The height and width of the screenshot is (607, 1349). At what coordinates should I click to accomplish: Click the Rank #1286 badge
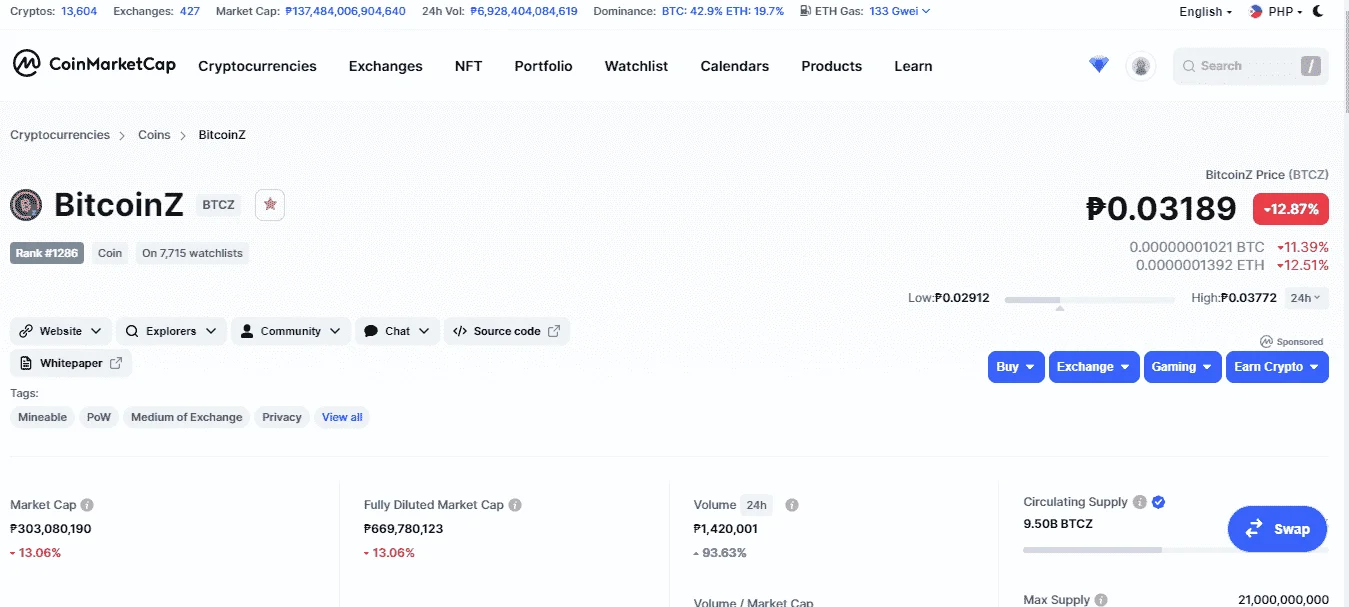48,253
